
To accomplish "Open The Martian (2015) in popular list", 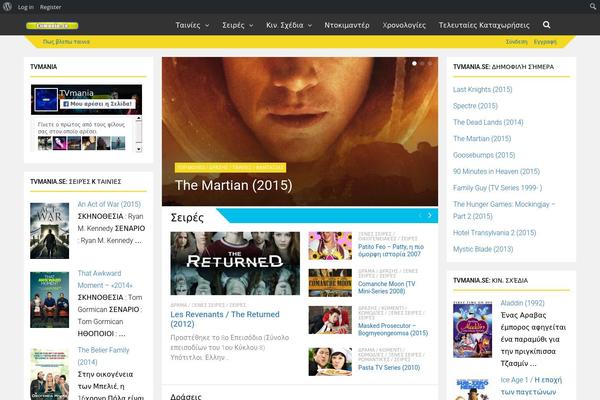I will [482, 139].
